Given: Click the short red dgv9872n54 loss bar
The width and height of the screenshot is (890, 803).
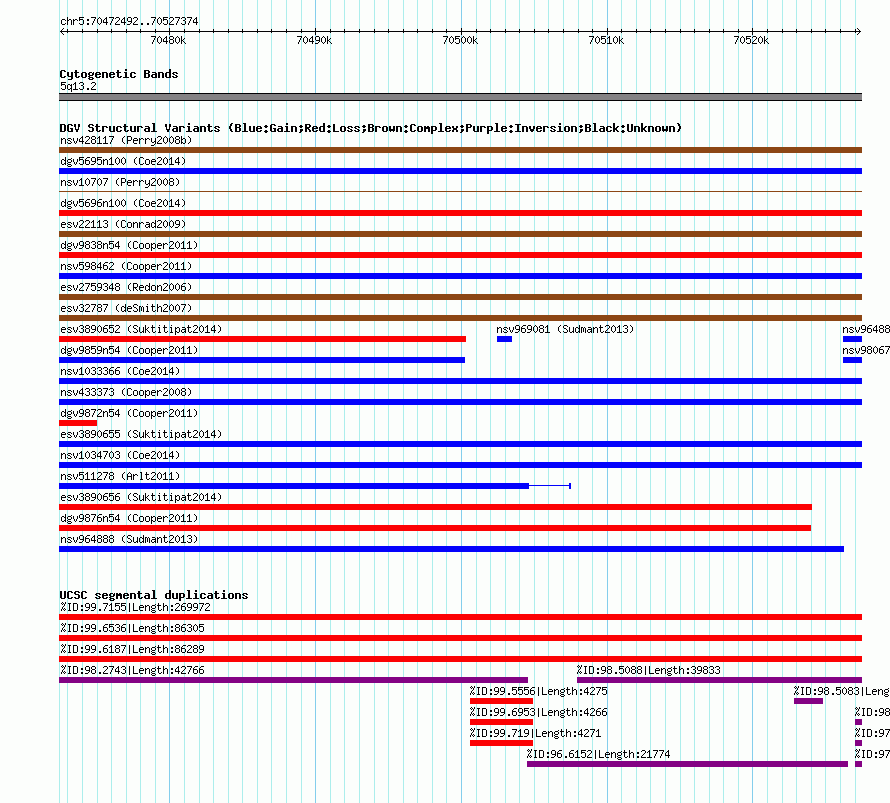Looking at the screenshot, I should [78, 423].
